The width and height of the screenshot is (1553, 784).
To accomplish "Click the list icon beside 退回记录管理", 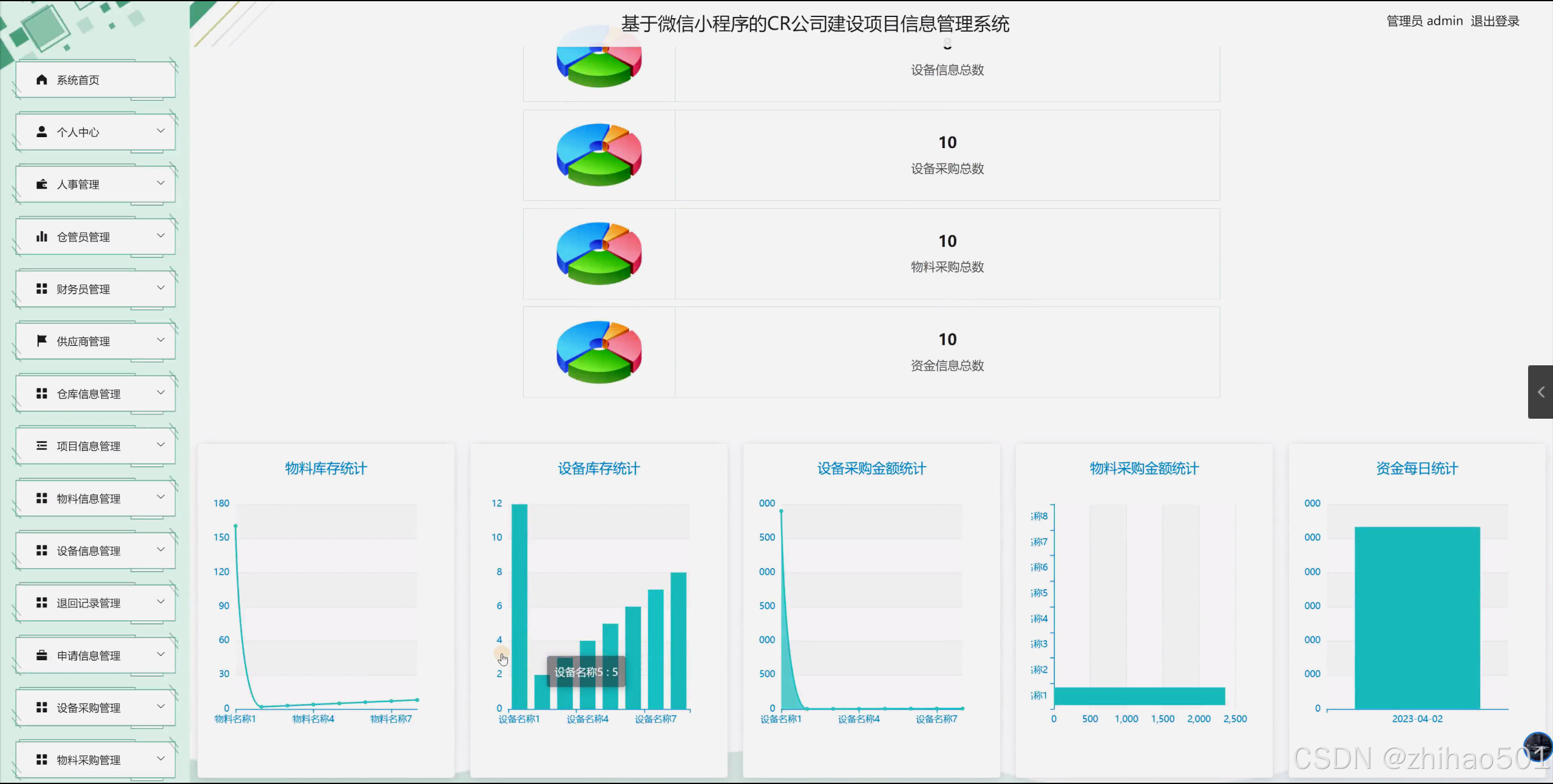I will point(41,603).
